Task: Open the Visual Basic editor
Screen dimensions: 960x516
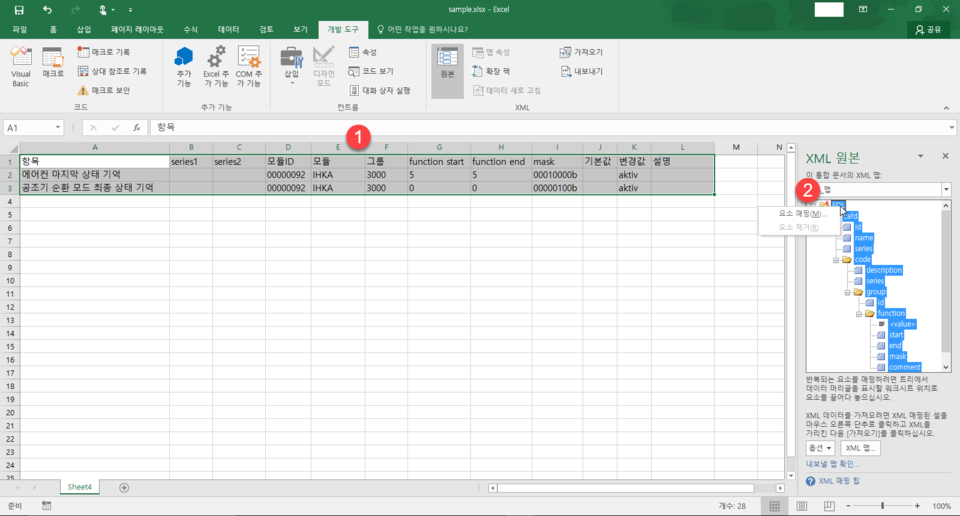Action: click(x=21, y=67)
